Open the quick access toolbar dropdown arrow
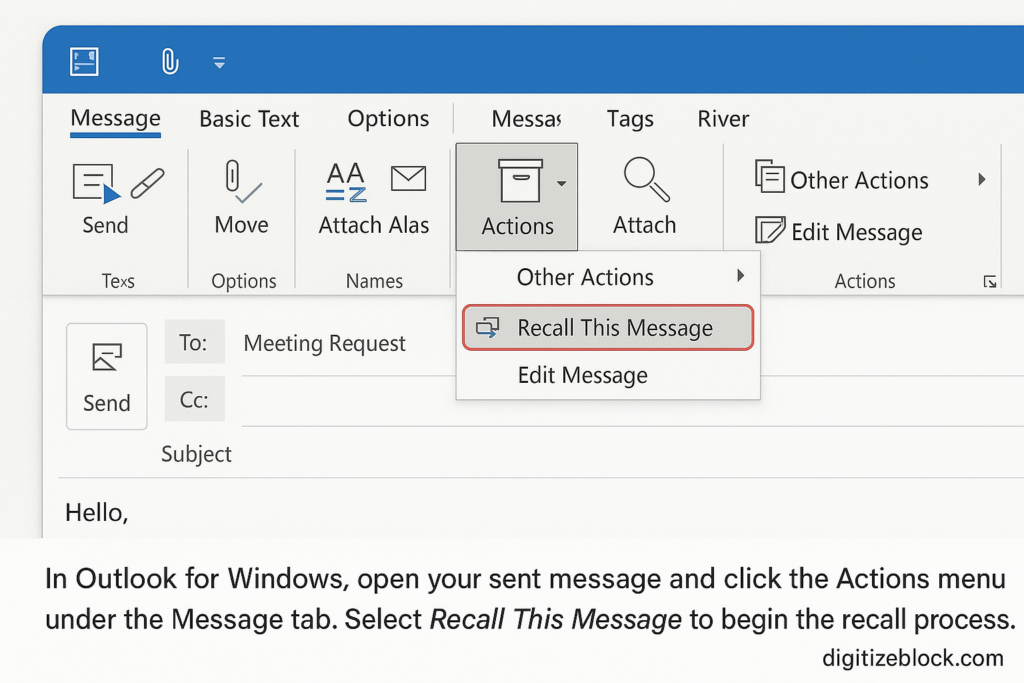Viewport: 1024px width, 683px height. (219, 63)
